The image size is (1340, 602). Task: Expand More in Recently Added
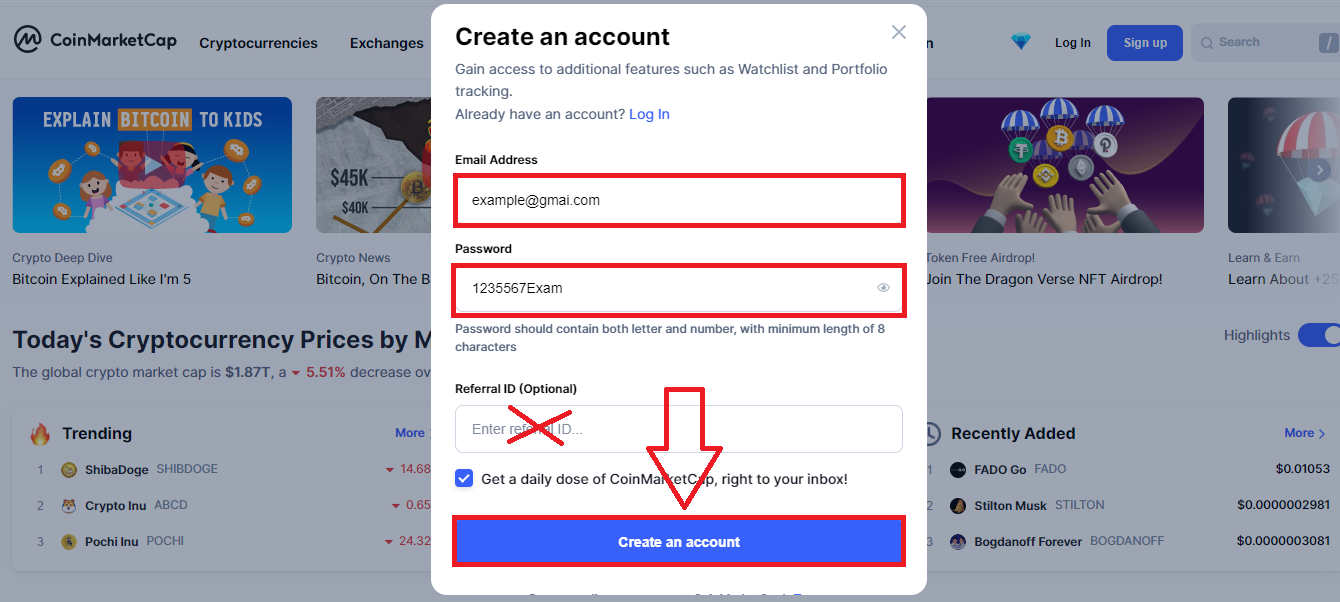point(1304,433)
